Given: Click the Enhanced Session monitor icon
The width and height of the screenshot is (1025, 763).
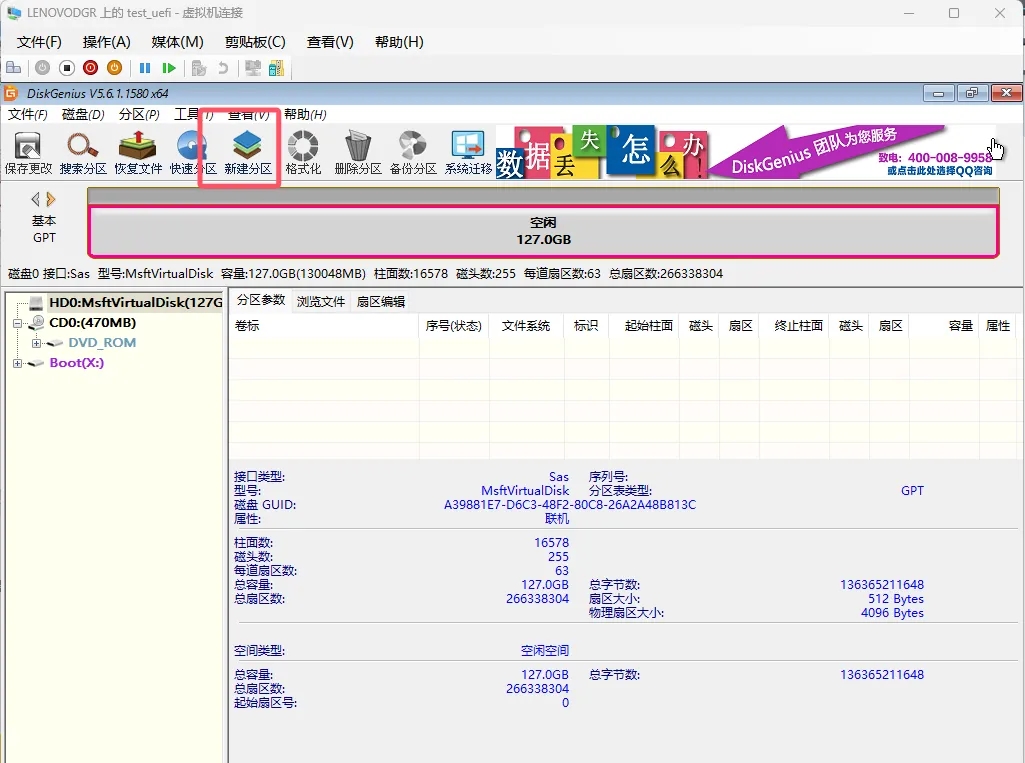Looking at the screenshot, I should (253, 67).
